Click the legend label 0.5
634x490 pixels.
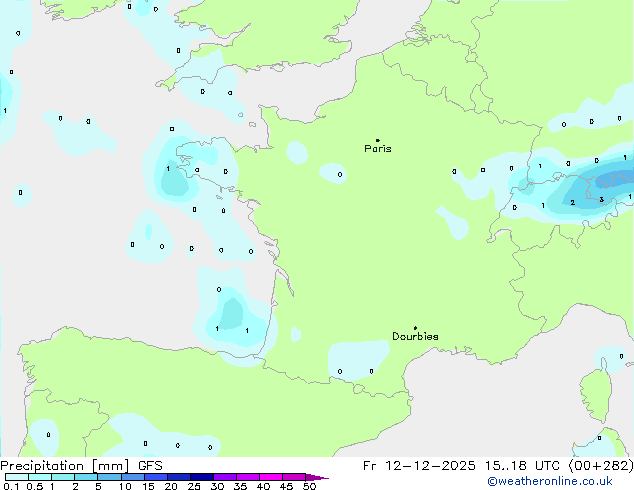click(x=35, y=486)
